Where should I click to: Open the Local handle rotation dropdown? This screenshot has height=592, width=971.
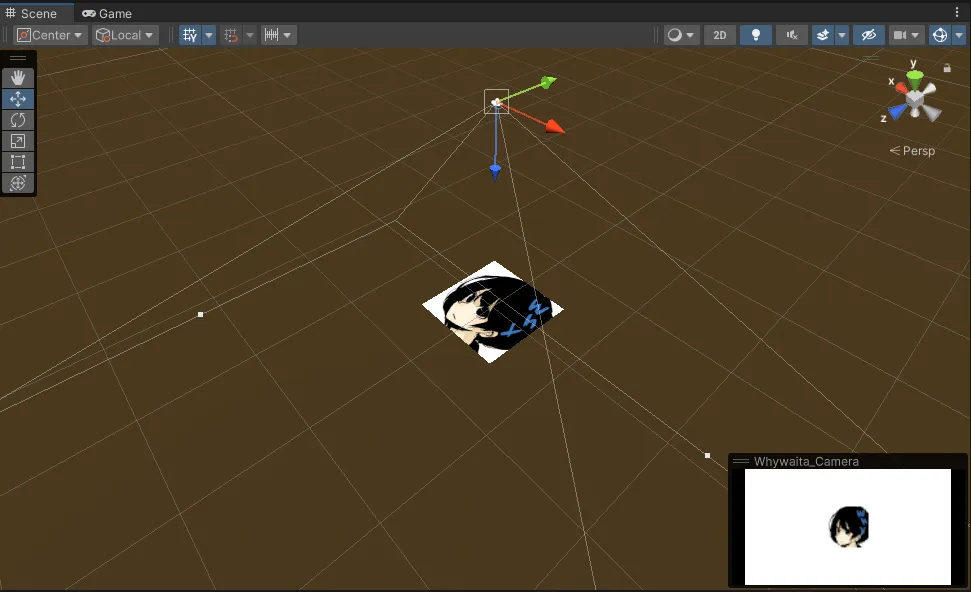coord(125,35)
